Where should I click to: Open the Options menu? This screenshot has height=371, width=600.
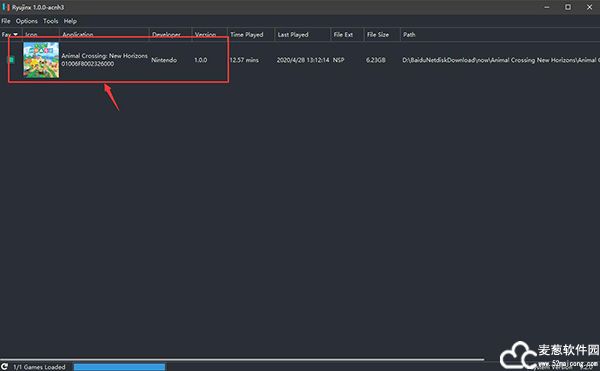26,21
